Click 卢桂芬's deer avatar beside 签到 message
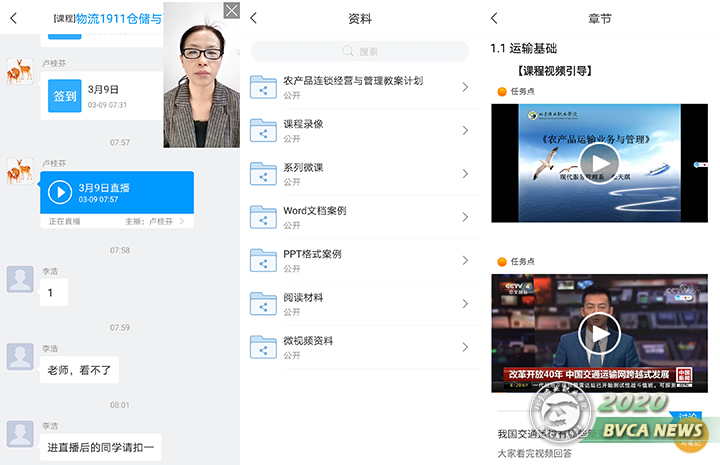Image resolution: width=720 pixels, height=465 pixels. [20, 71]
